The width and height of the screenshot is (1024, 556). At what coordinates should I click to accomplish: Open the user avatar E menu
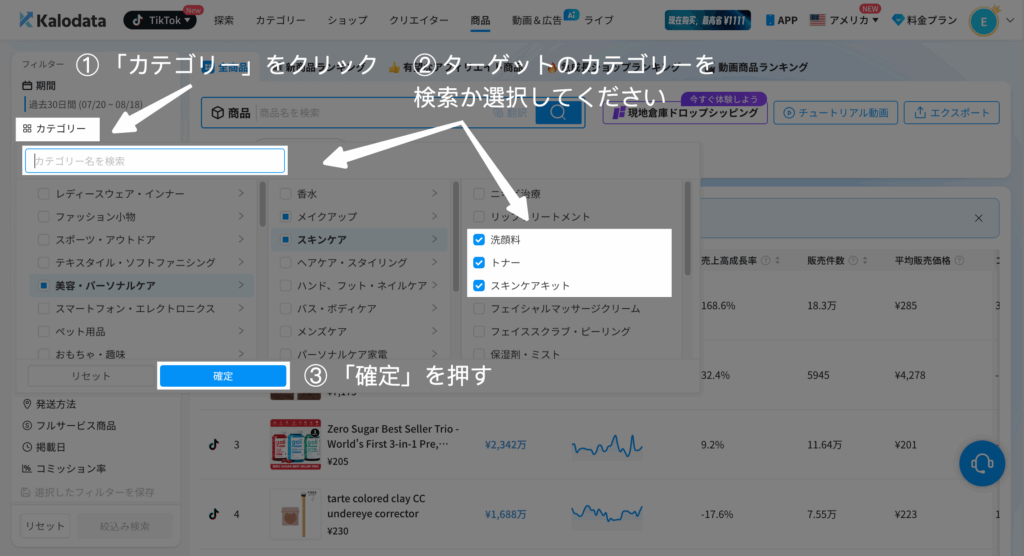coord(984,22)
